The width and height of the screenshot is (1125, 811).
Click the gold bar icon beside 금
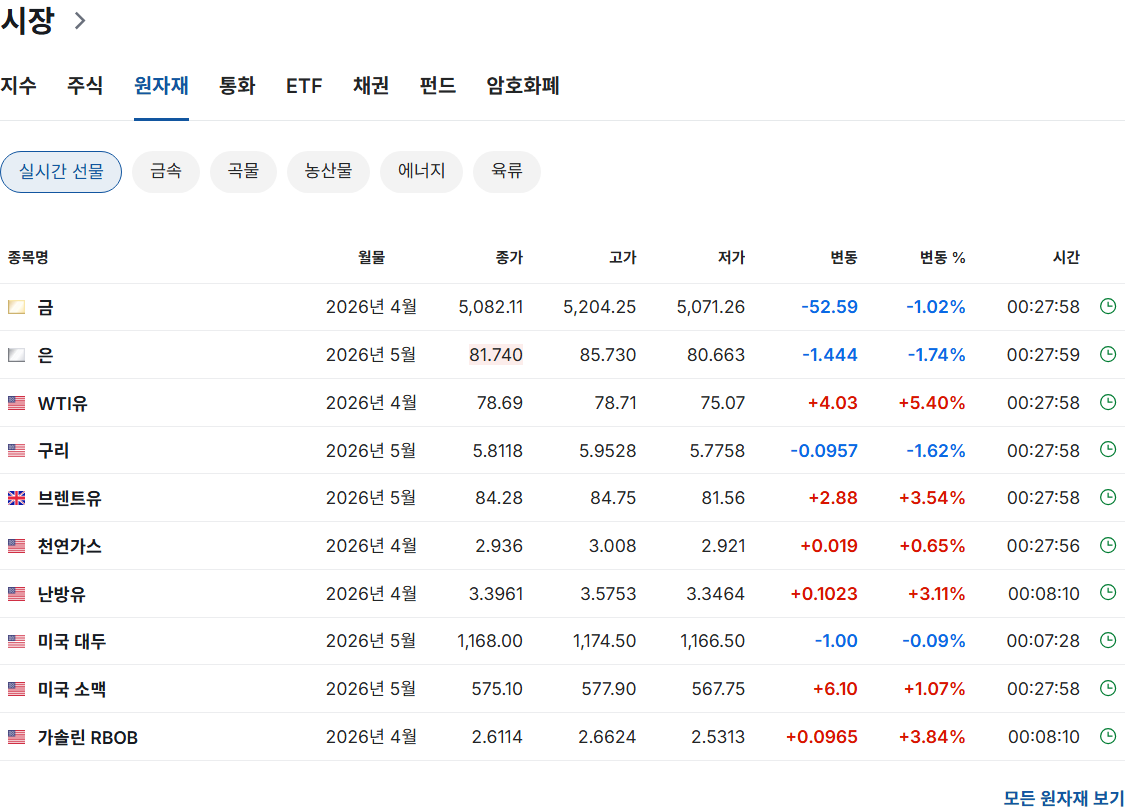17,307
